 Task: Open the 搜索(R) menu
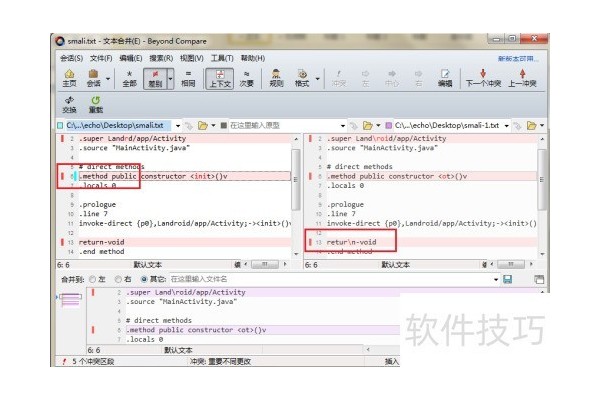pyautogui.click(x=161, y=58)
